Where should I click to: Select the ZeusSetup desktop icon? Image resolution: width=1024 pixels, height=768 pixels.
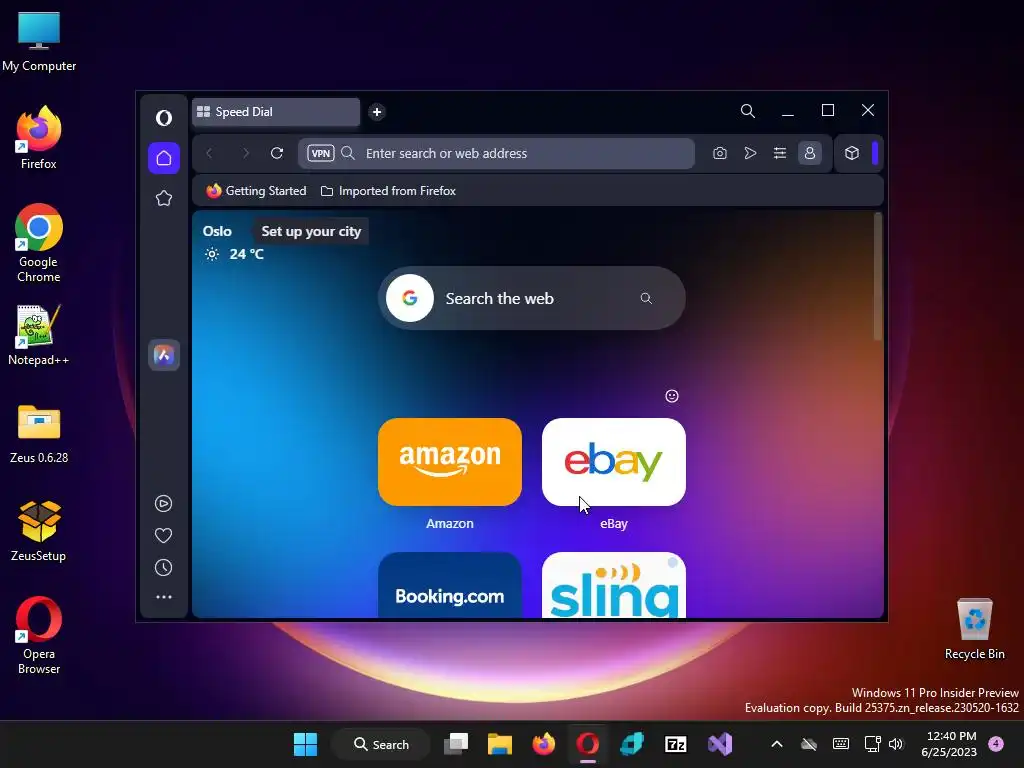[39, 530]
